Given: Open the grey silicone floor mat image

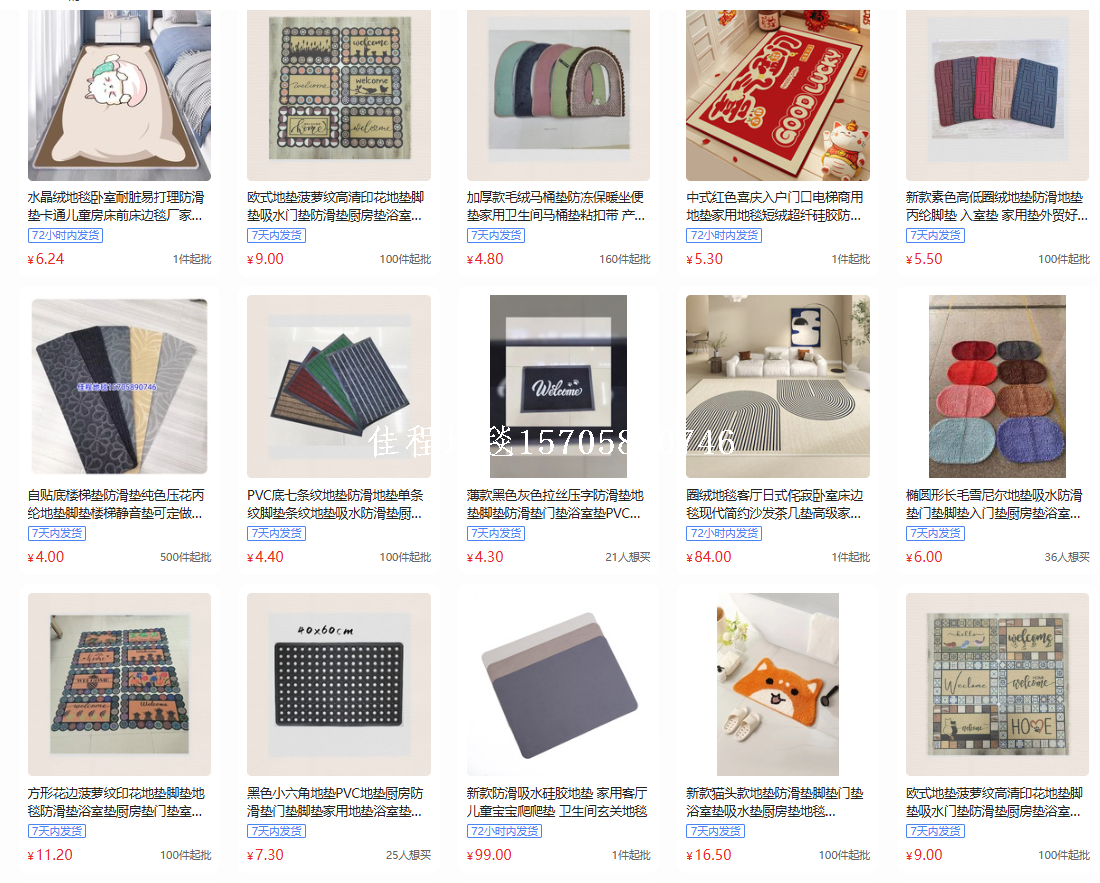Looking at the screenshot, I should click(x=558, y=685).
